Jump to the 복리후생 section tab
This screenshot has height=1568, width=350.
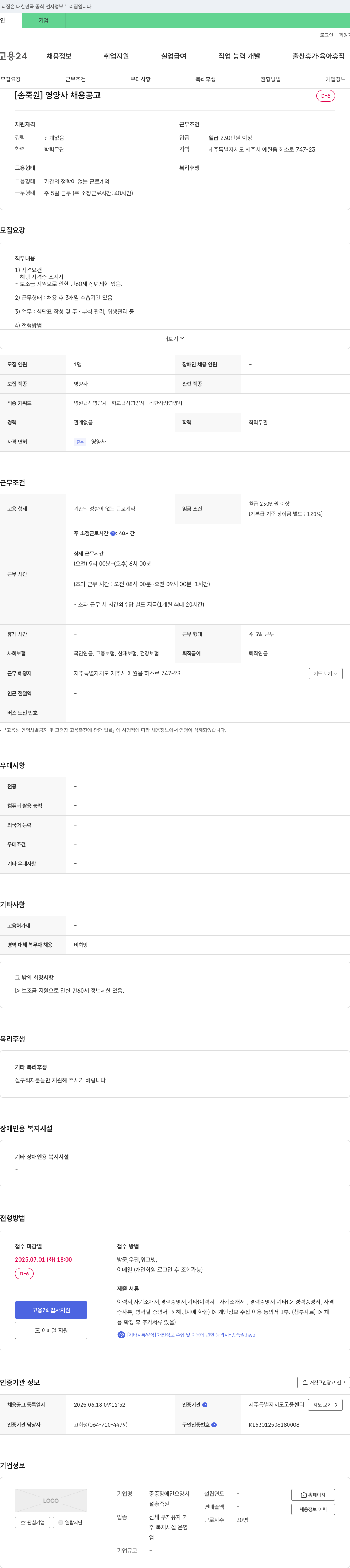[x=206, y=79]
